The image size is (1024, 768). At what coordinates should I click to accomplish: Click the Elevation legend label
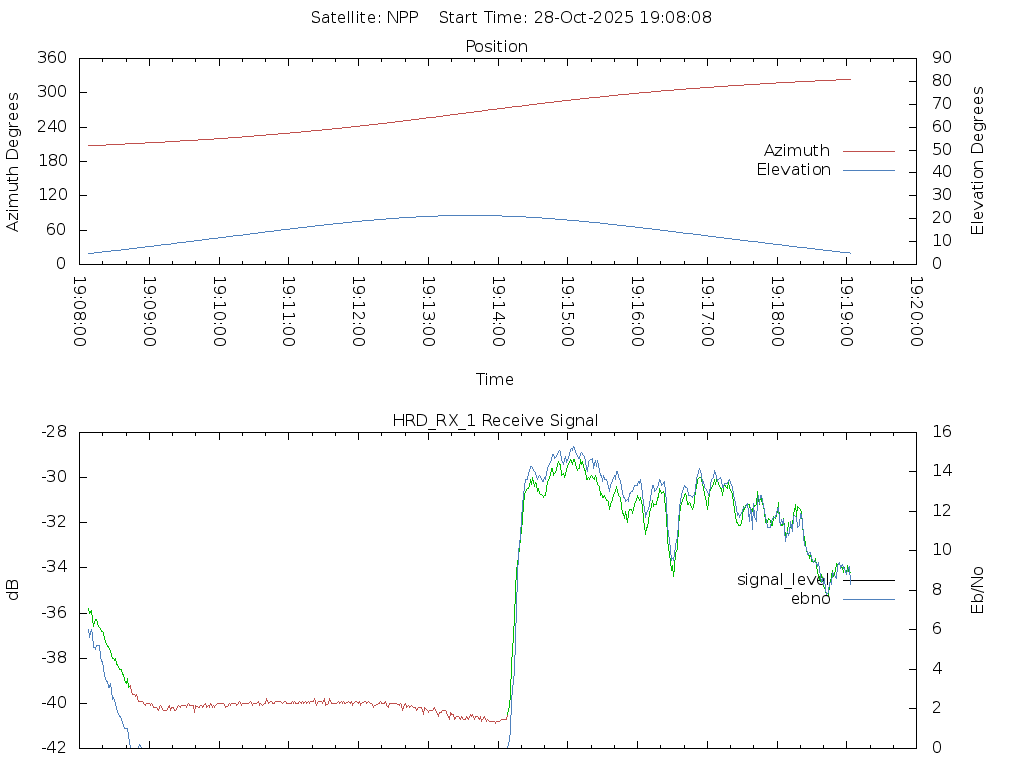click(793, 170)
